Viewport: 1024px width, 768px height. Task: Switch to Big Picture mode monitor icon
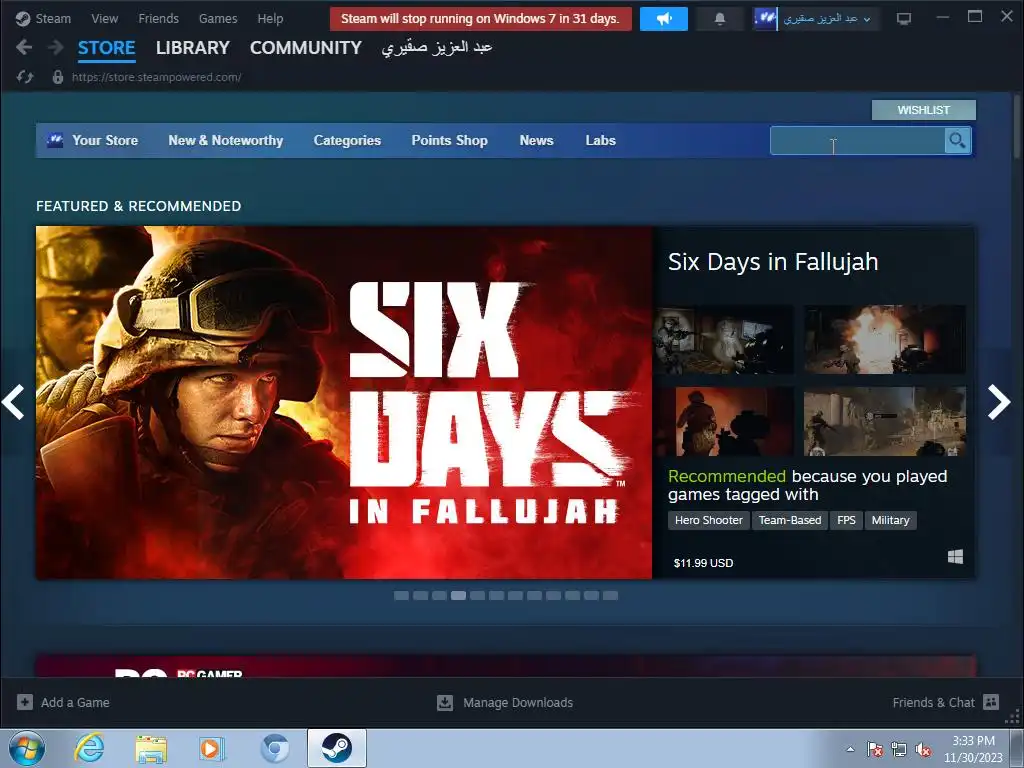[904, 19]
